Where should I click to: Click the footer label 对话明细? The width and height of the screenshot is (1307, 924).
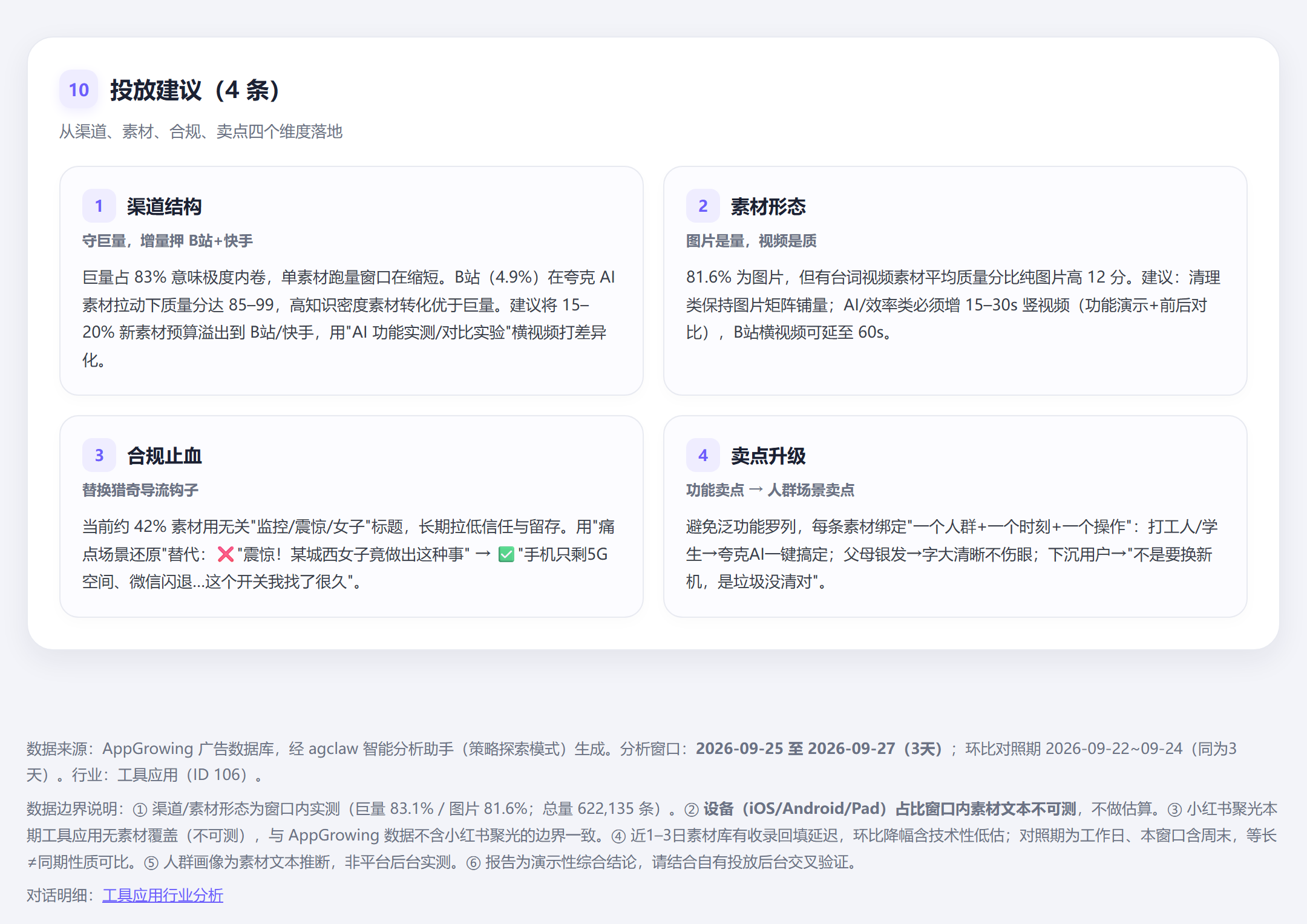57,895
